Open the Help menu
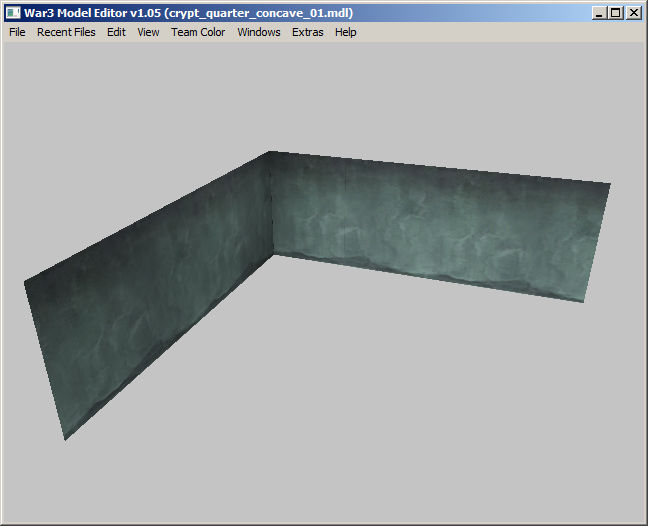648x526 pixels. coord(345,32)
